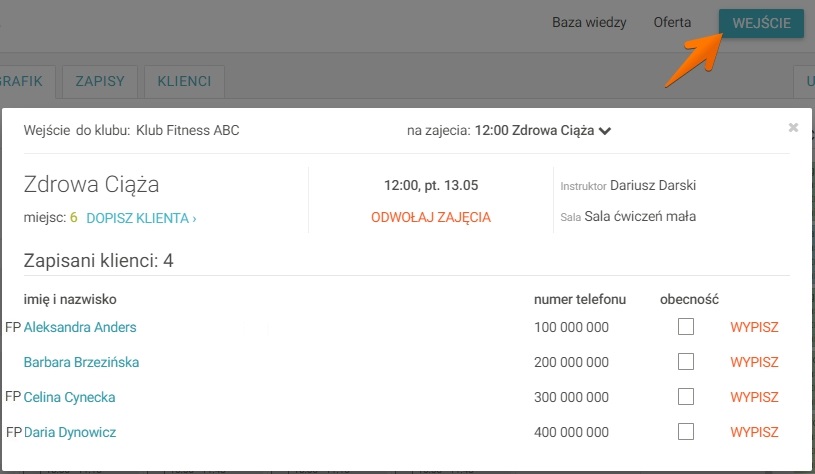
Task: Open the Oferta menu item
Action: [672, 23]
